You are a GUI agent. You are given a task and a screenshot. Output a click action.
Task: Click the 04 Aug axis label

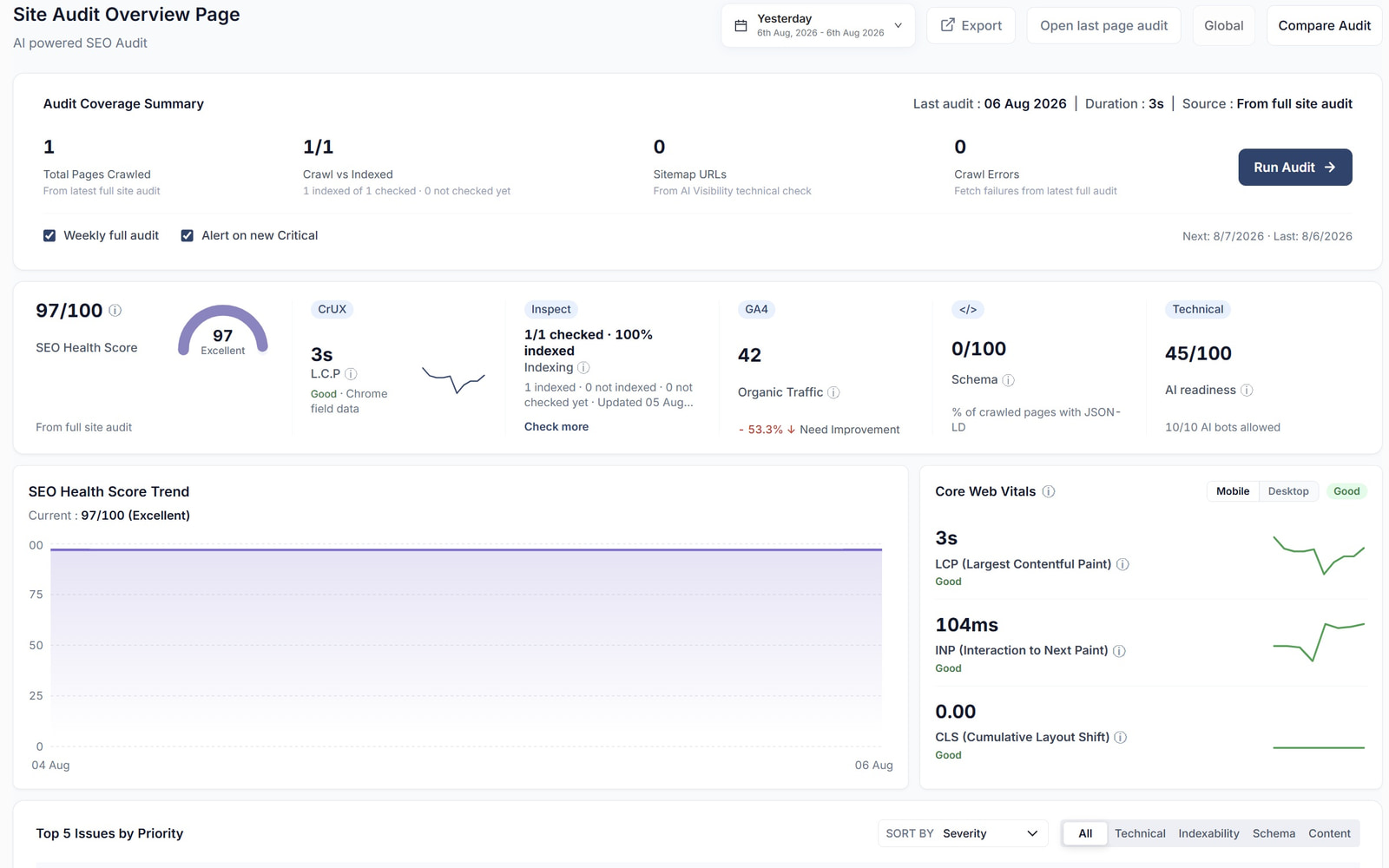[50, 765]
